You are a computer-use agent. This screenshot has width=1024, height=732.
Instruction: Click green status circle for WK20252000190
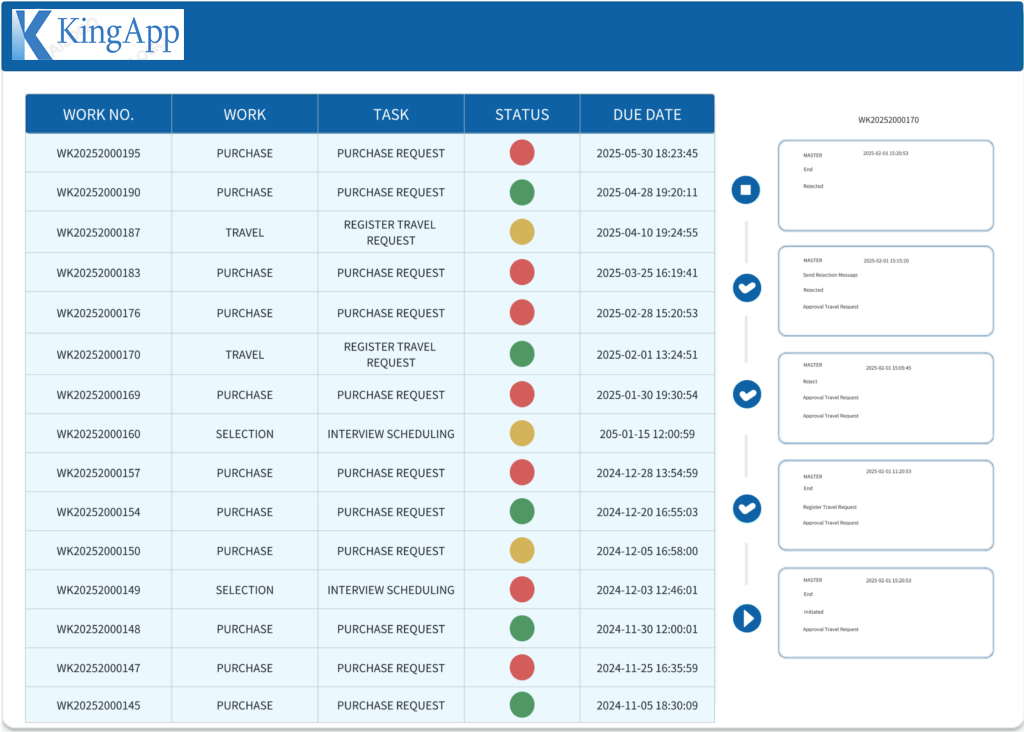click(x=522, y=192)
